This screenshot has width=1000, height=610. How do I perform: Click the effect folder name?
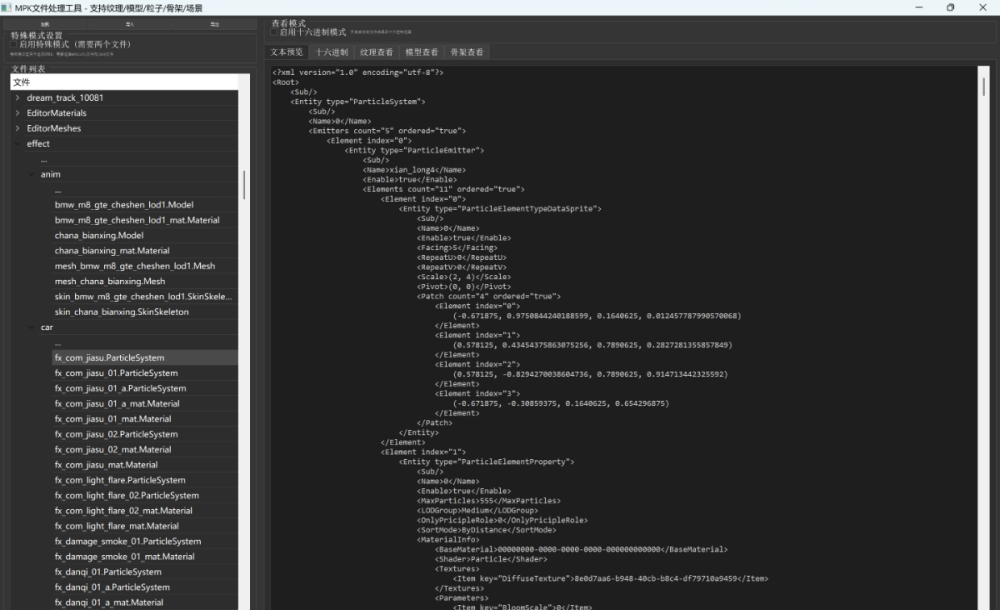coord(38,144)
